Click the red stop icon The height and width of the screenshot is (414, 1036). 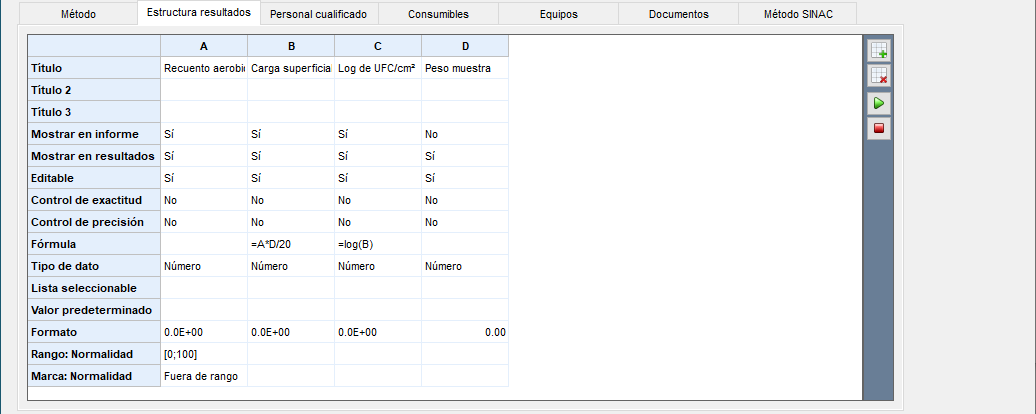(x=879, y=128)
